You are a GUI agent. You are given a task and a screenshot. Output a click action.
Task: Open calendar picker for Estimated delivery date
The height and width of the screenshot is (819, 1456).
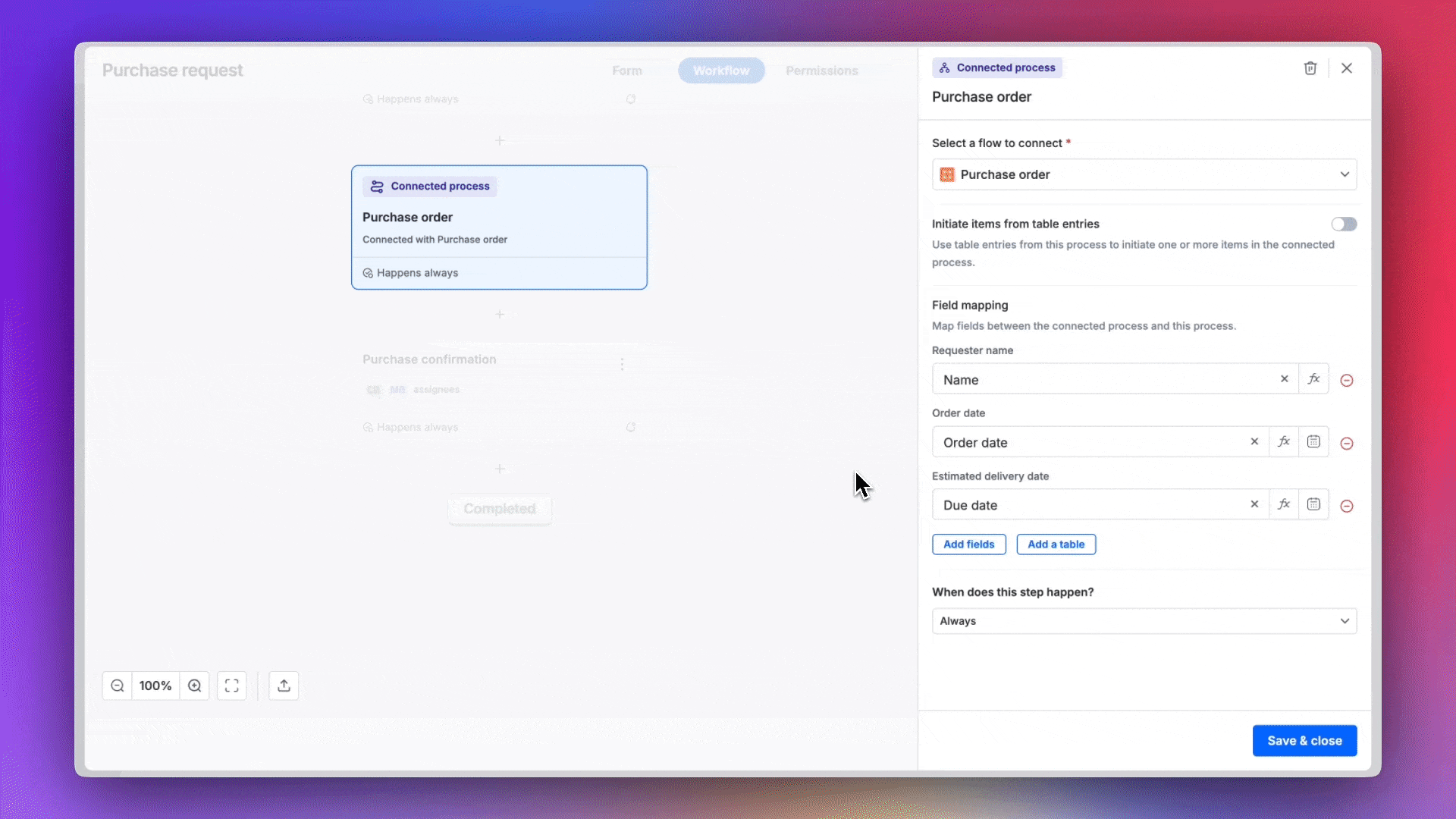click(x=1313, y=504)
